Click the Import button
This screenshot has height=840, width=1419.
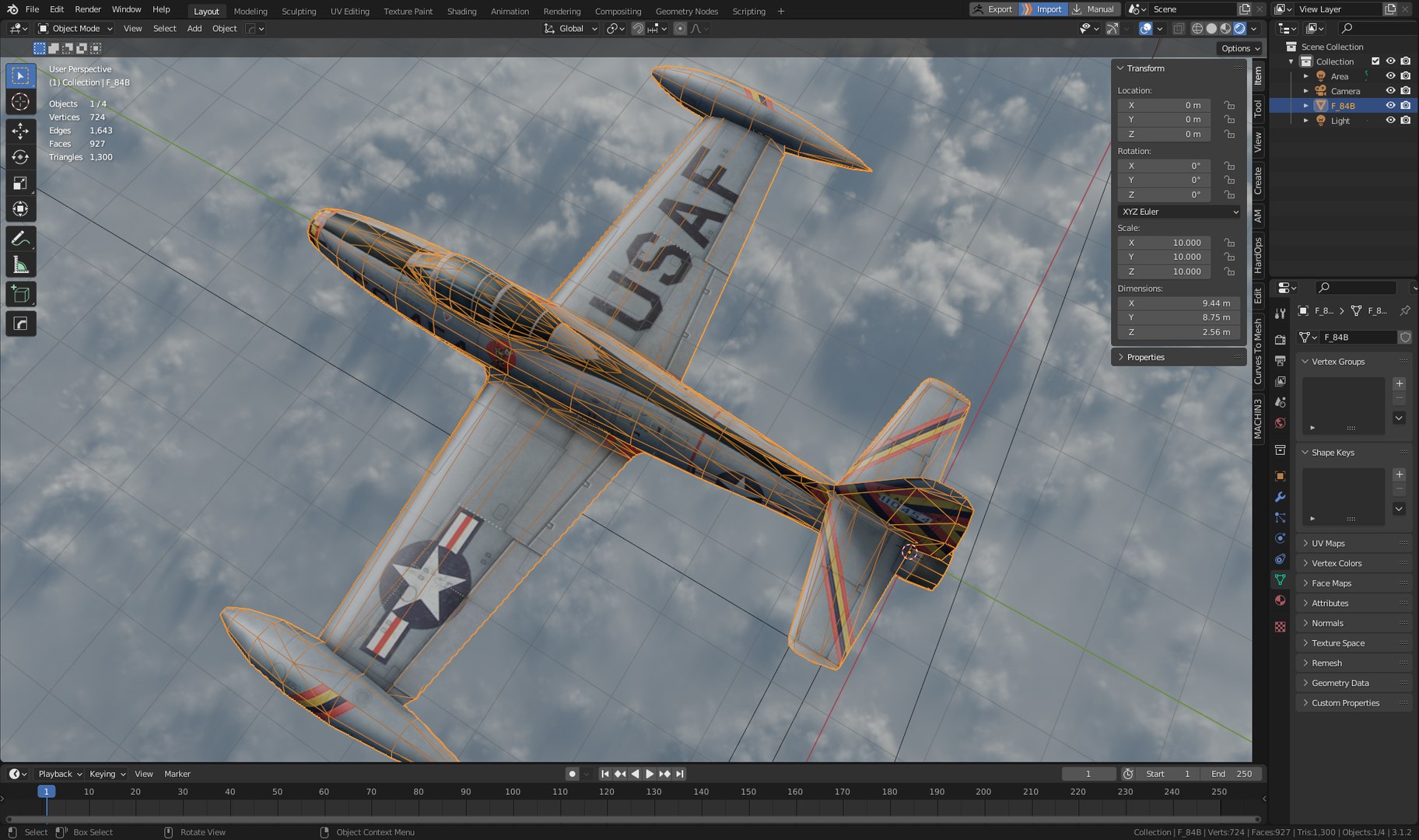click(x=1042, y=9)
